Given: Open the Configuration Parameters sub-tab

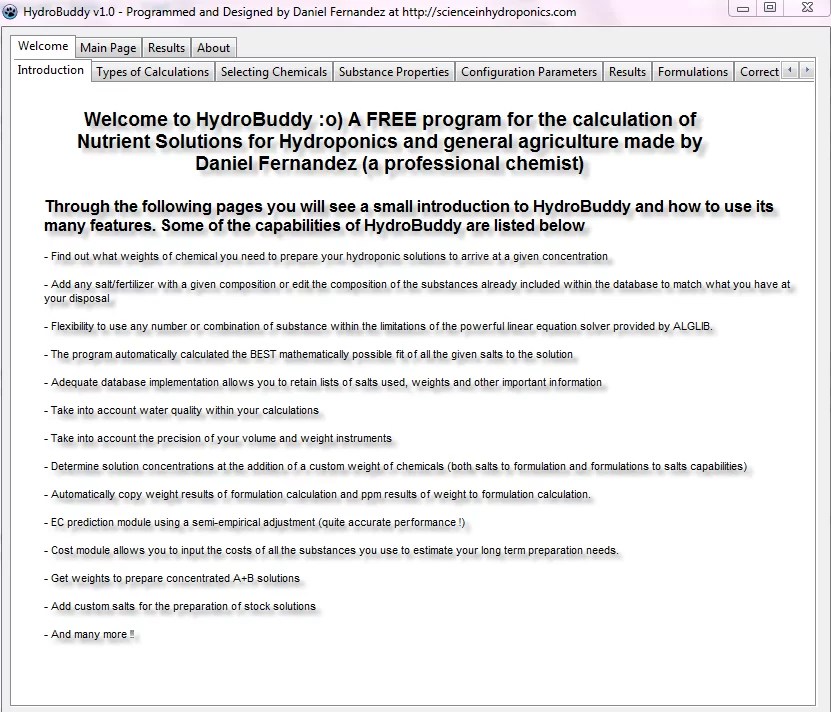Looking at the screenshot, I should pos(529,72).
